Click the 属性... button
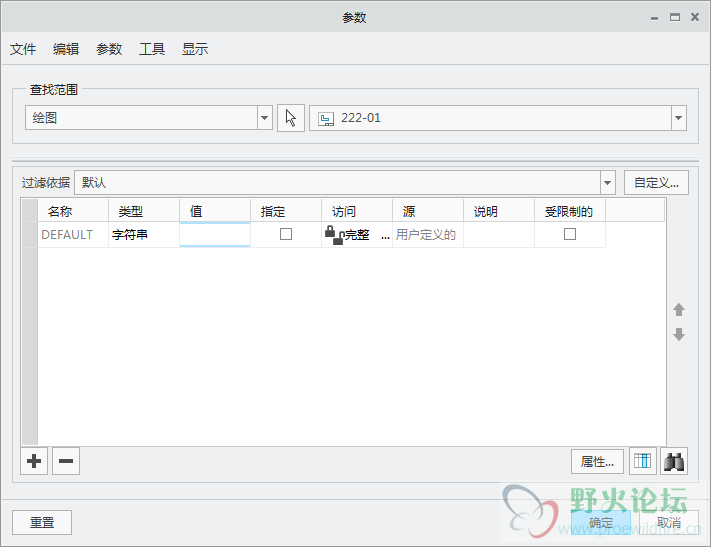Screen dimensions: 711x547 [597, 462]
